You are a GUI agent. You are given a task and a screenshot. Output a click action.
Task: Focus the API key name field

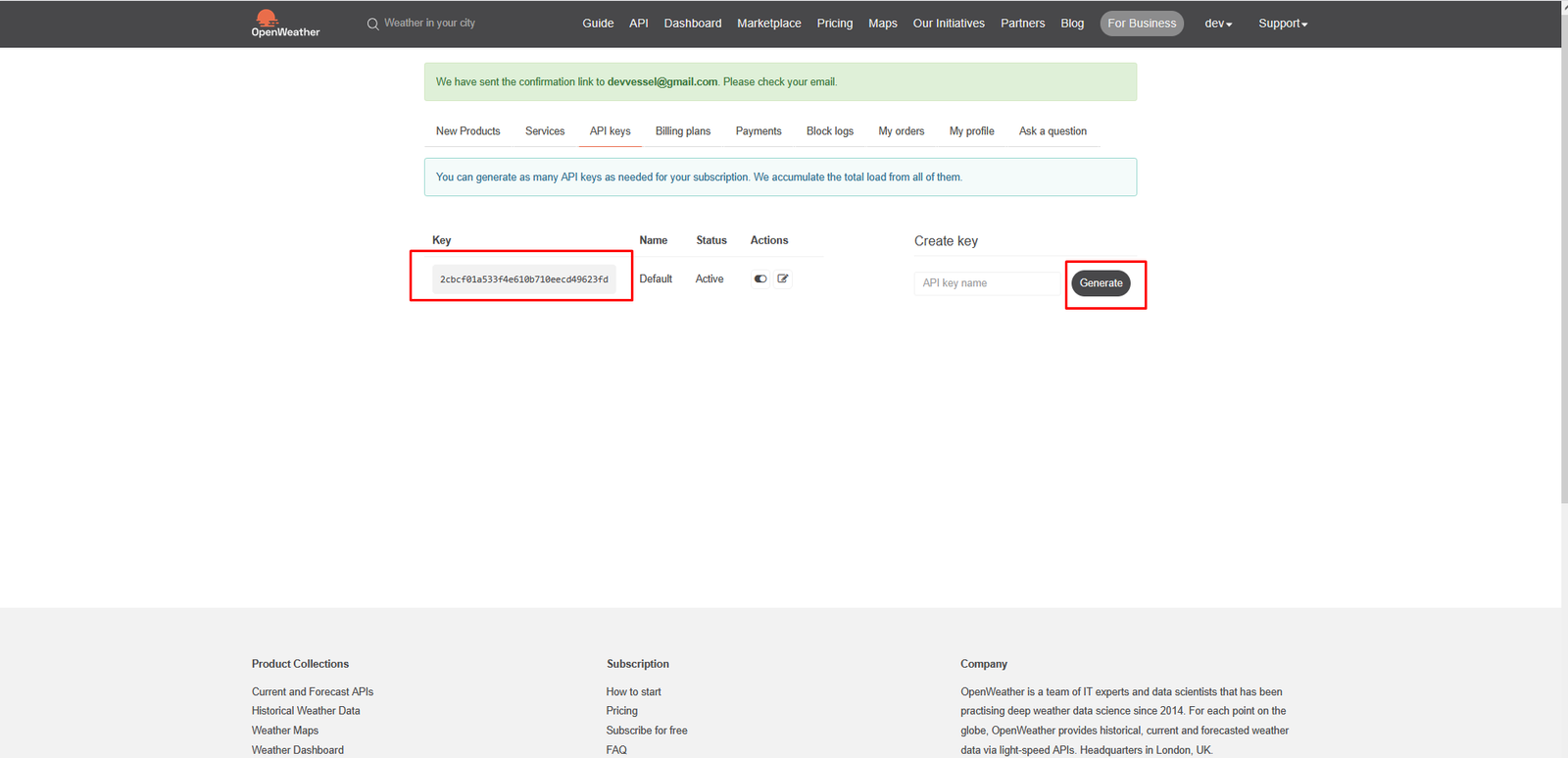[x=988, y=283]
